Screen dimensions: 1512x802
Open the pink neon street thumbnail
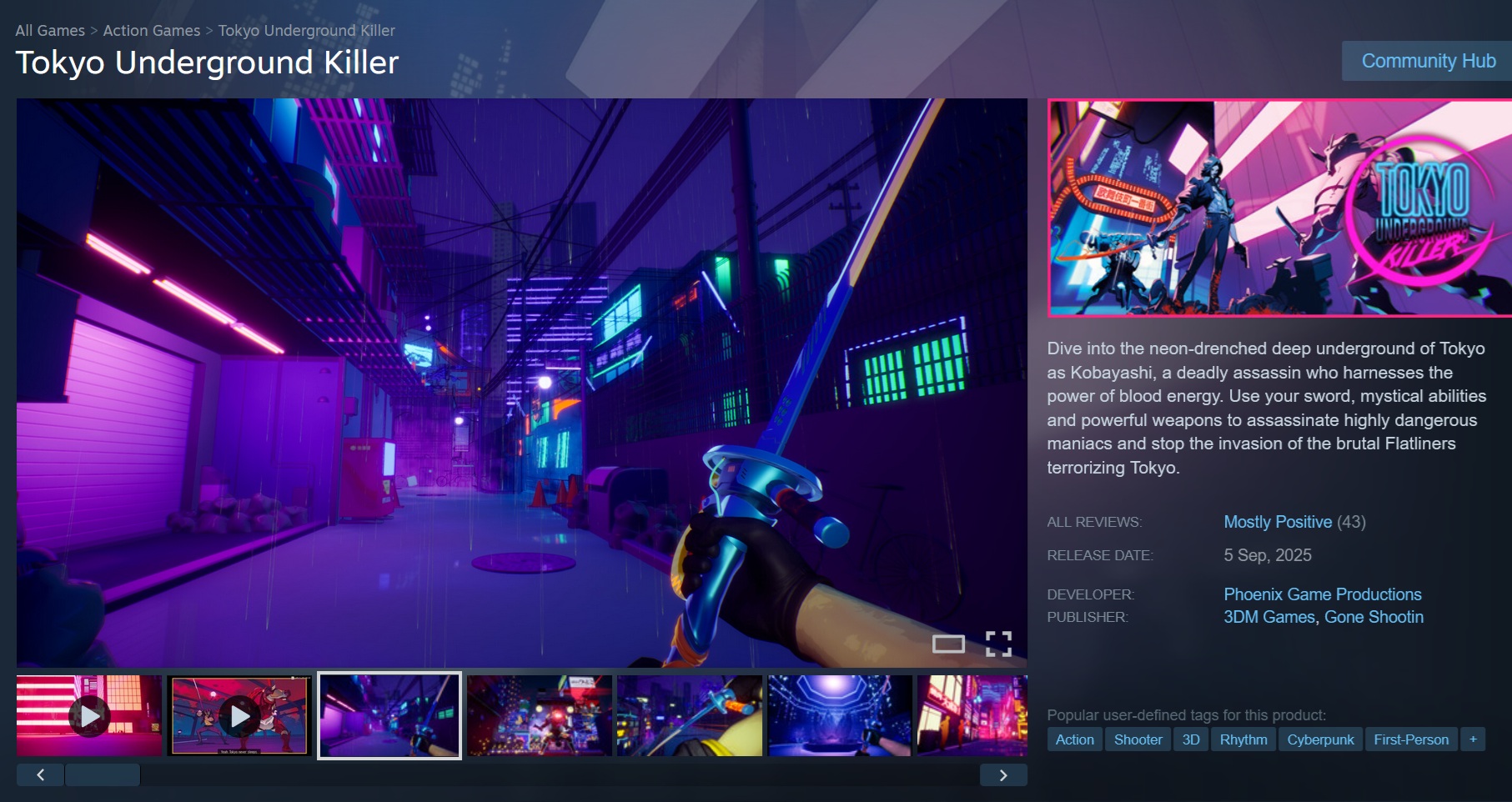(972, 715)
